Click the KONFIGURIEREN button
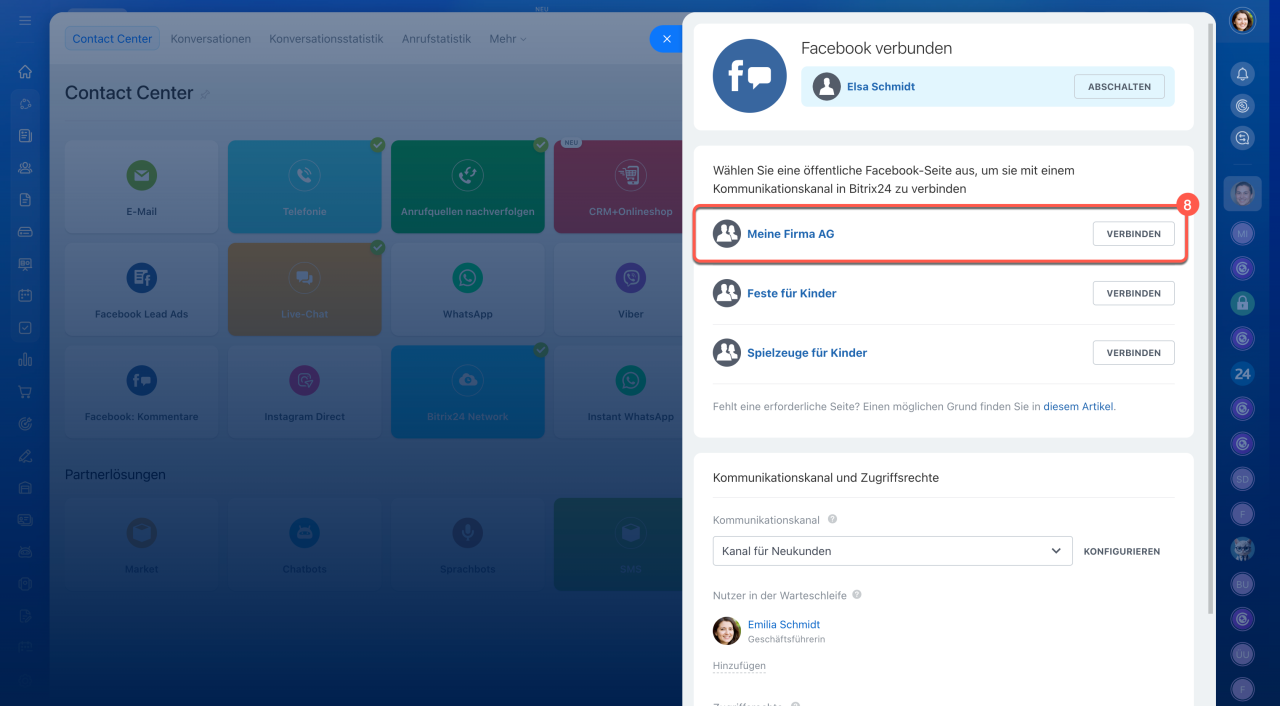This screenshot has height=706, width=1280. [1122, 551]
